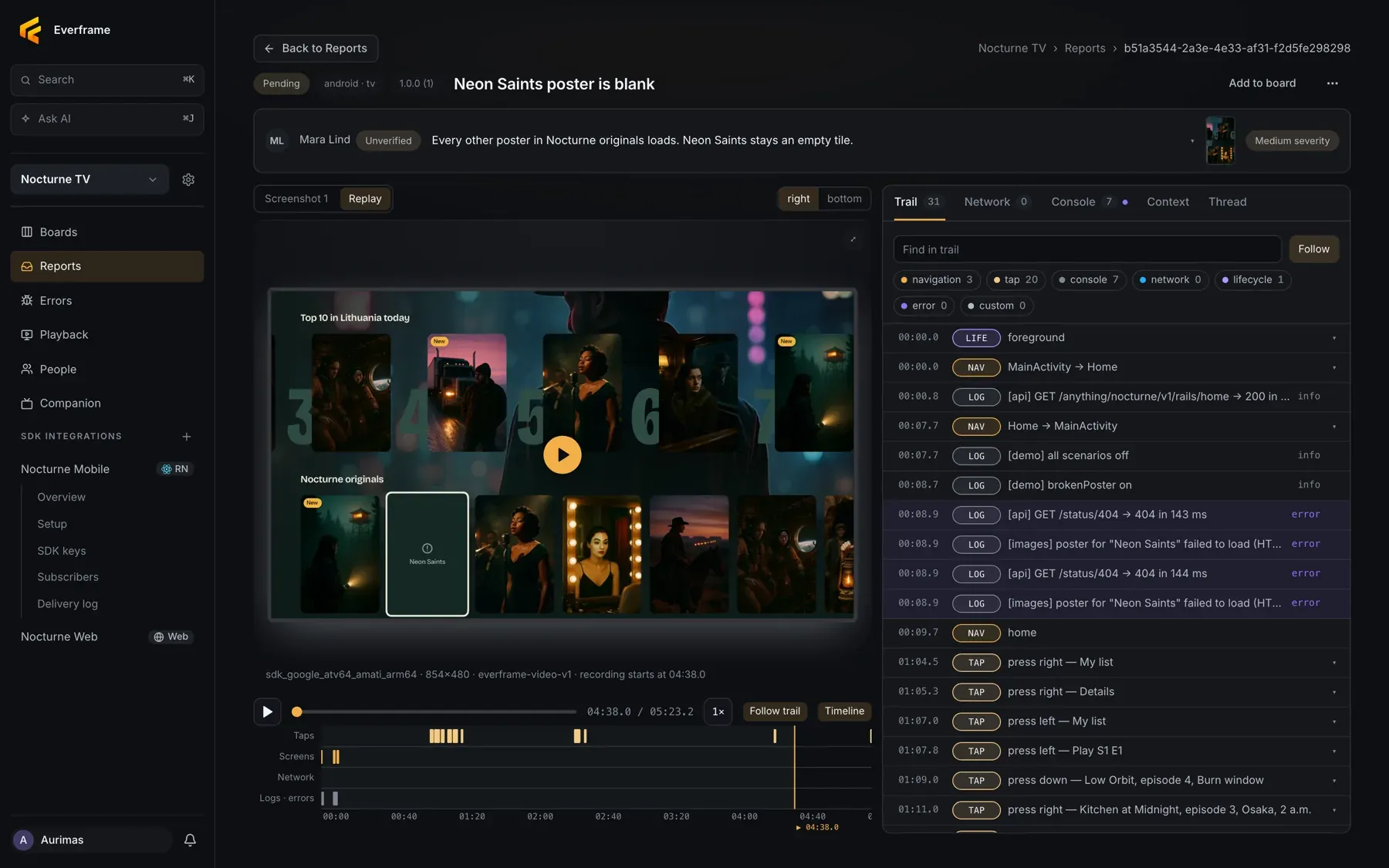Open Reports breadcrumb link
The image size is (1389, 868).
point(1085,49)
